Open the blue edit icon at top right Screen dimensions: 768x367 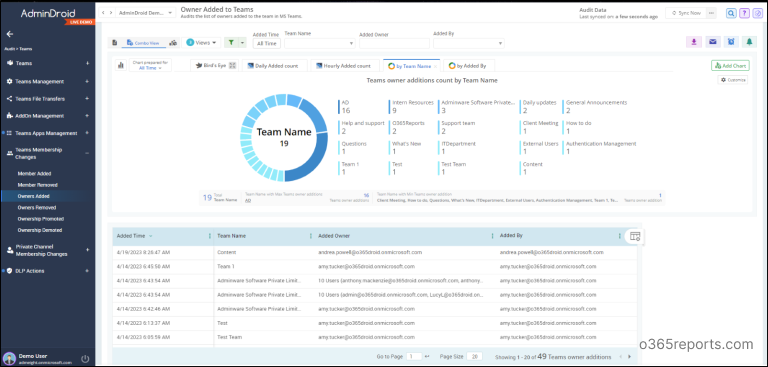click(758, 13)
